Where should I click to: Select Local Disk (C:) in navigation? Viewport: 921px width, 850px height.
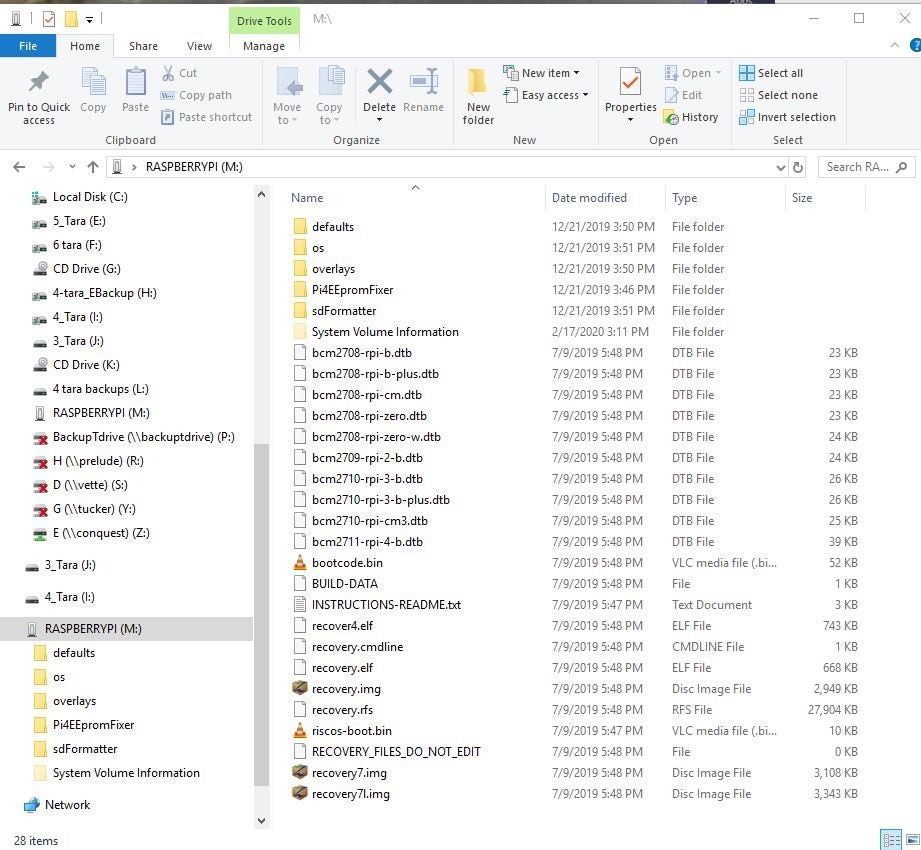90,197
